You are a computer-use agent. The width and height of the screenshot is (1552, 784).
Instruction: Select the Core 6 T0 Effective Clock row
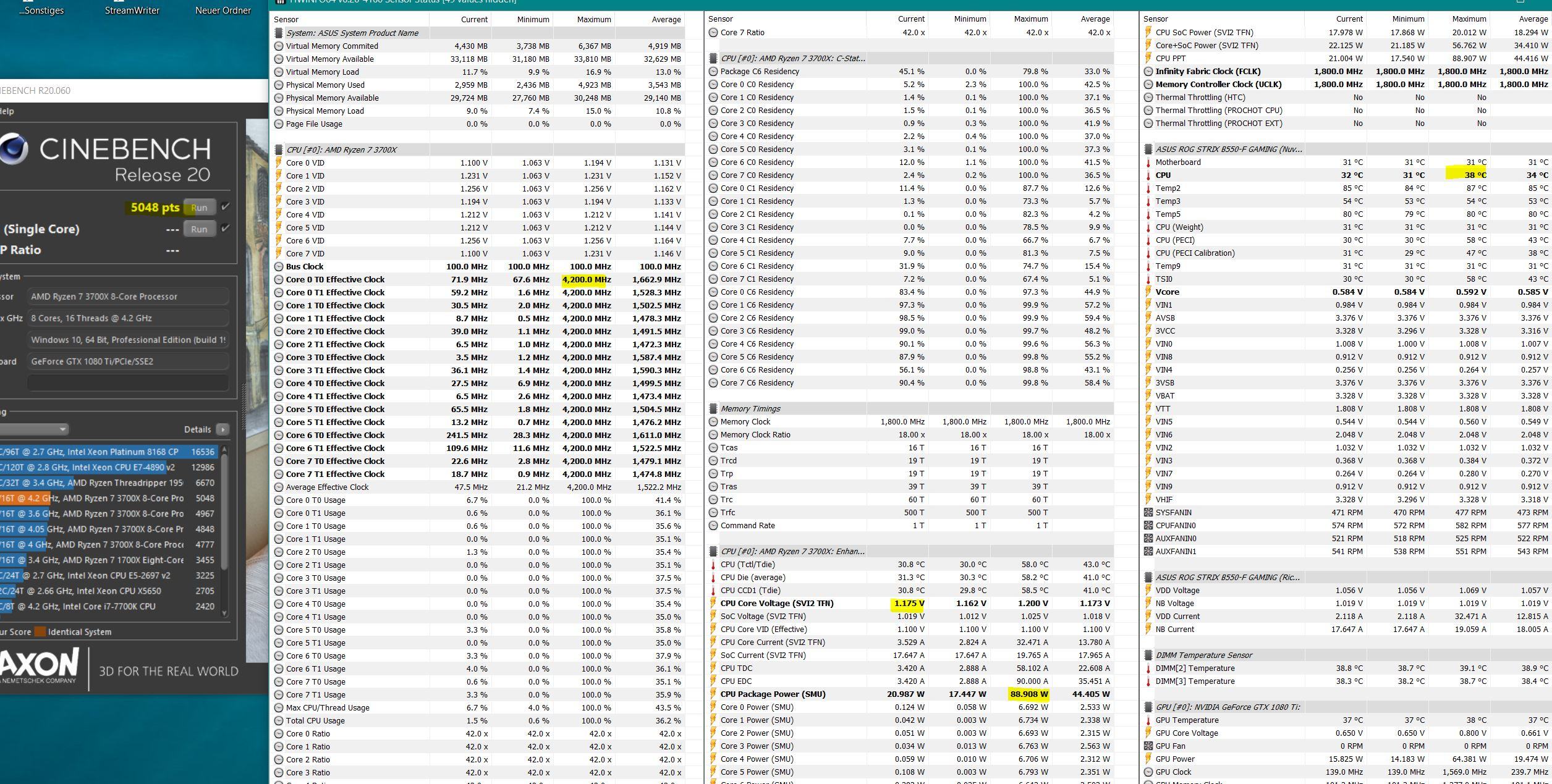point(478,435)
